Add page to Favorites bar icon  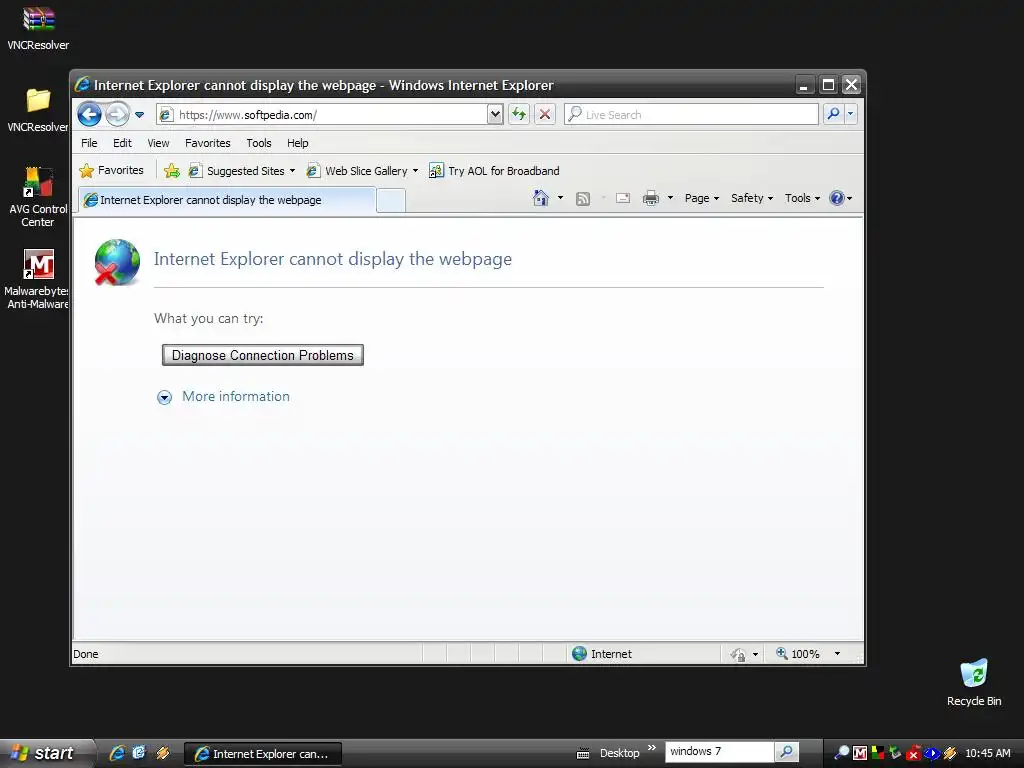(x=172, y=170)
